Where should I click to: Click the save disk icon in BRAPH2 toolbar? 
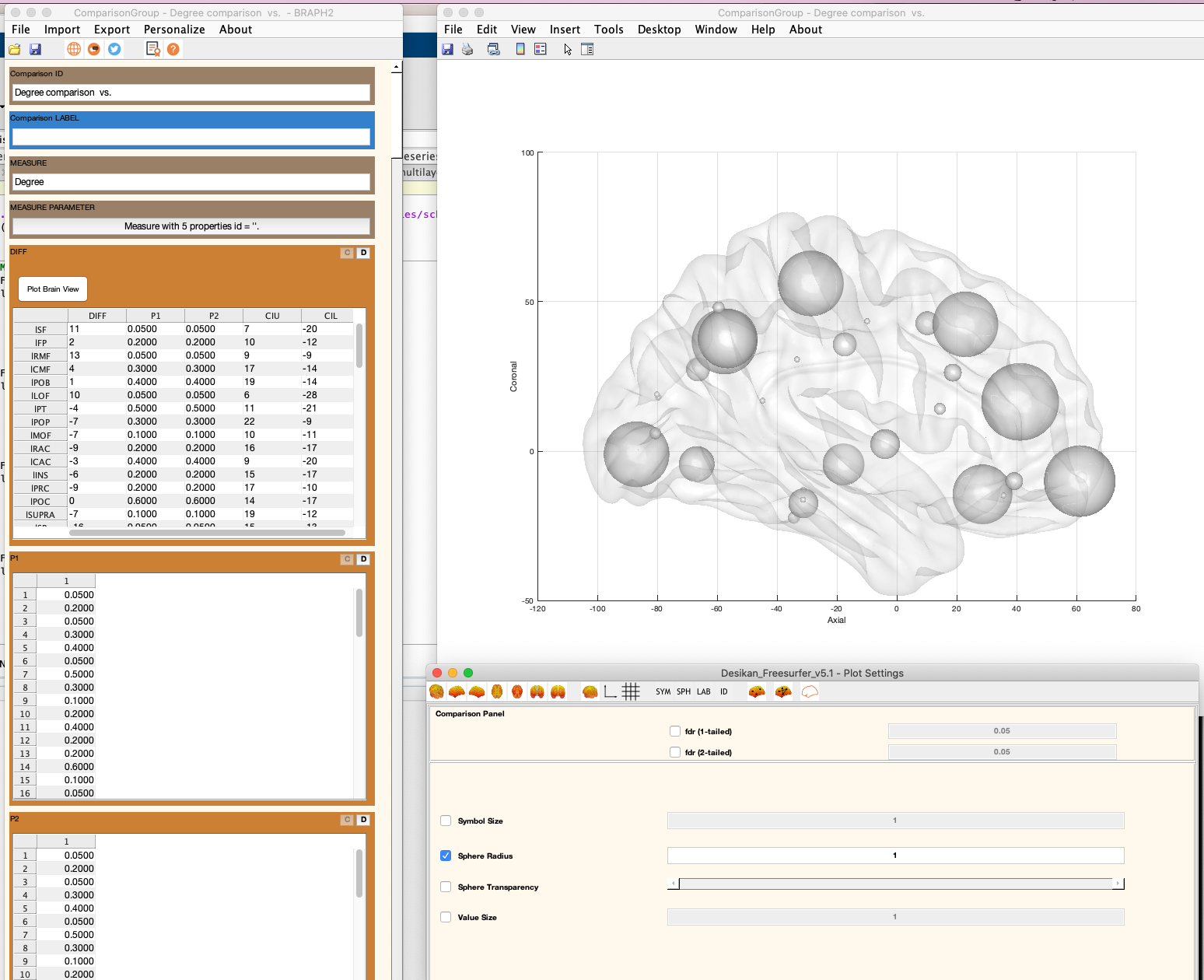(35, 49)
